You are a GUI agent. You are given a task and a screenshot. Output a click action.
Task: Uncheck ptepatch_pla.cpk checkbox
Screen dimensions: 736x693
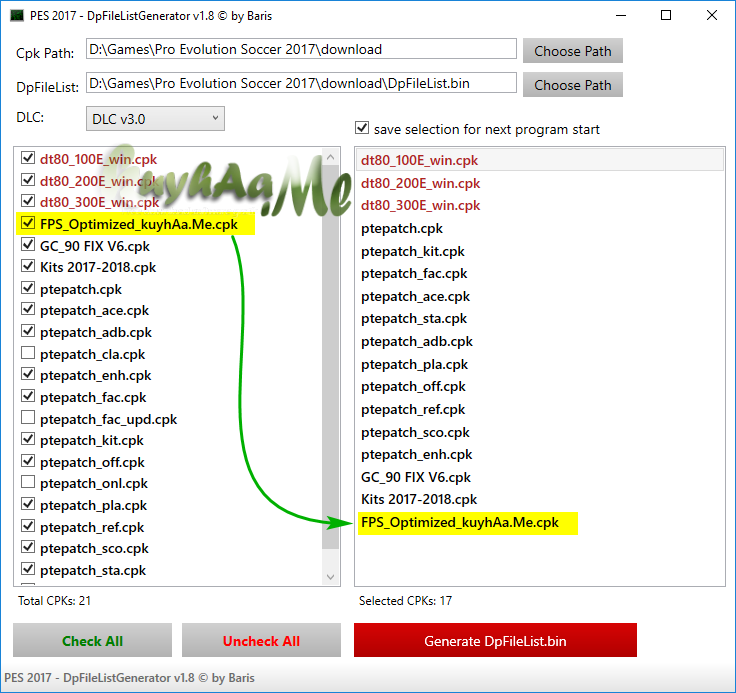(28, 504)
